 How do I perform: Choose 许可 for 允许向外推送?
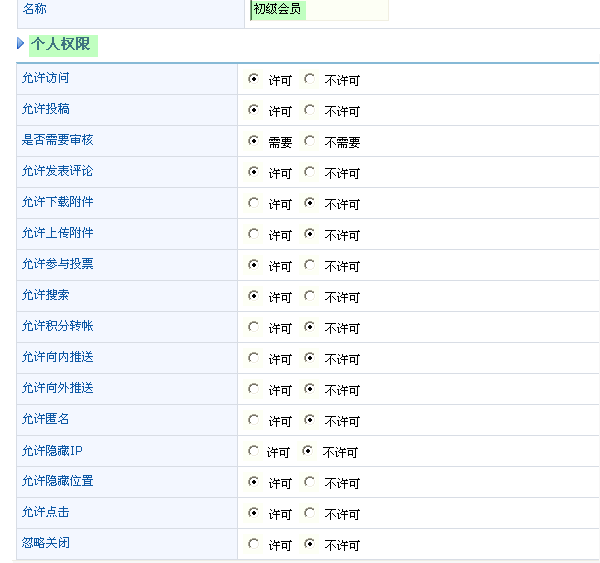pos(254,389)
